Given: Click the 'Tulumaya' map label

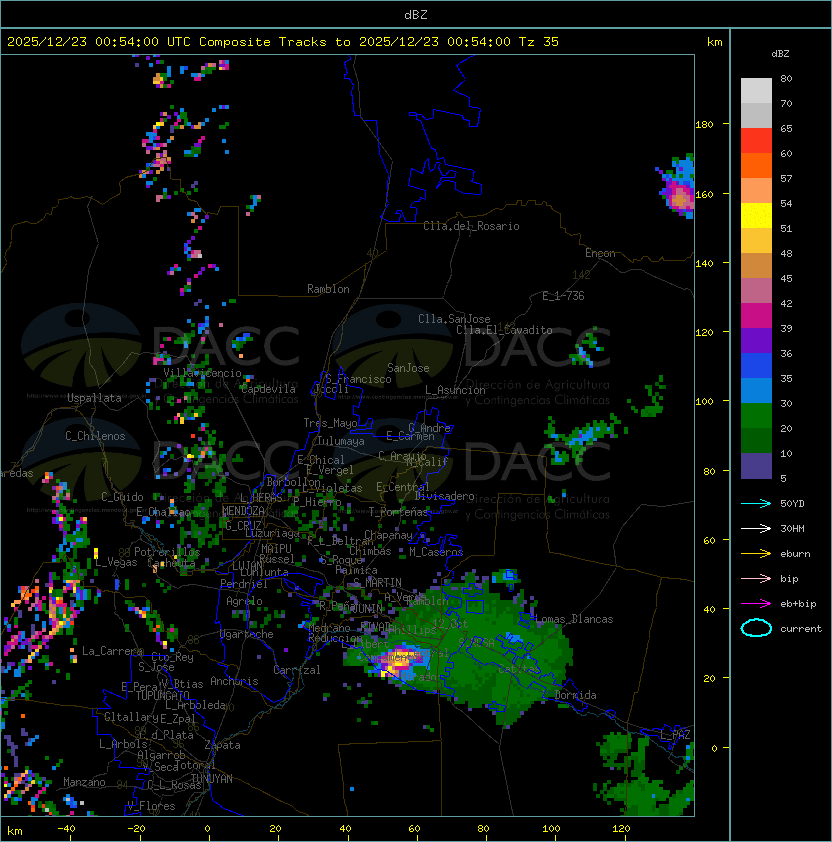Looking at the screenshot, I should (x=341, y=441).
